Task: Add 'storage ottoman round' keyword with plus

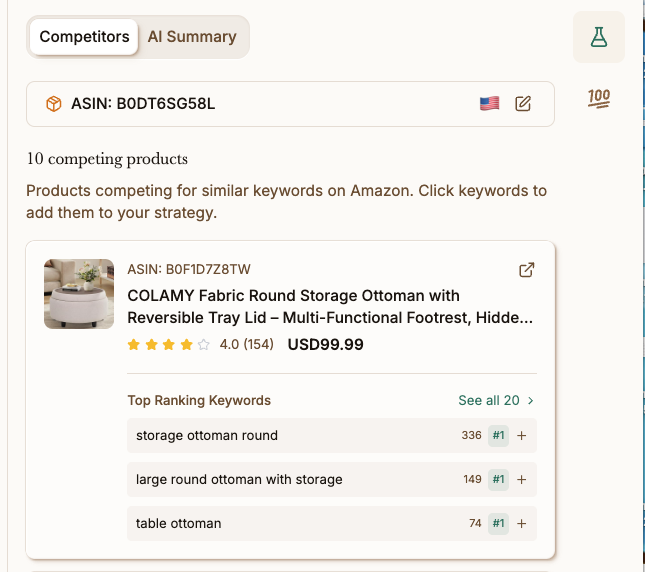Action: [521, 436]
